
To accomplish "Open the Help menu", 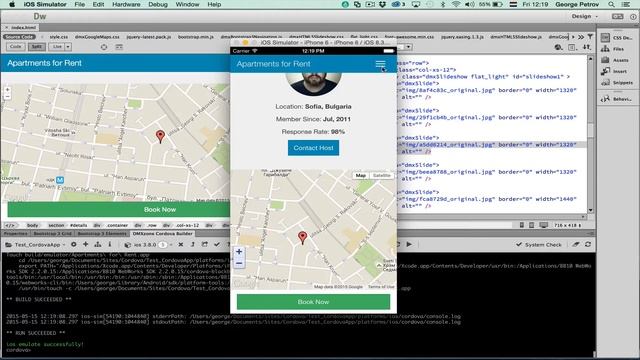I will pyautogui.click(x=214, y=4).
